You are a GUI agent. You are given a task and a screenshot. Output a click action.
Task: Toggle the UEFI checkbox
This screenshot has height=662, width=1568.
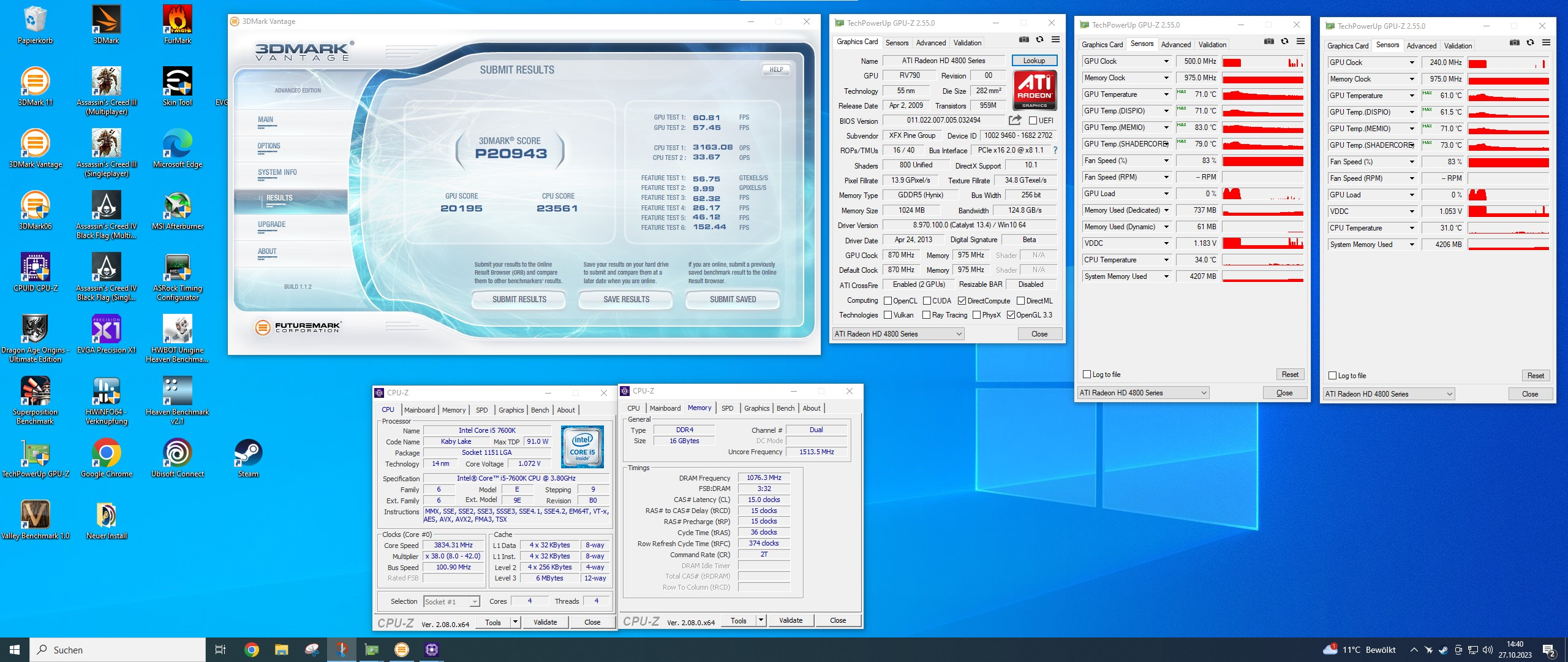(1033, 121)
